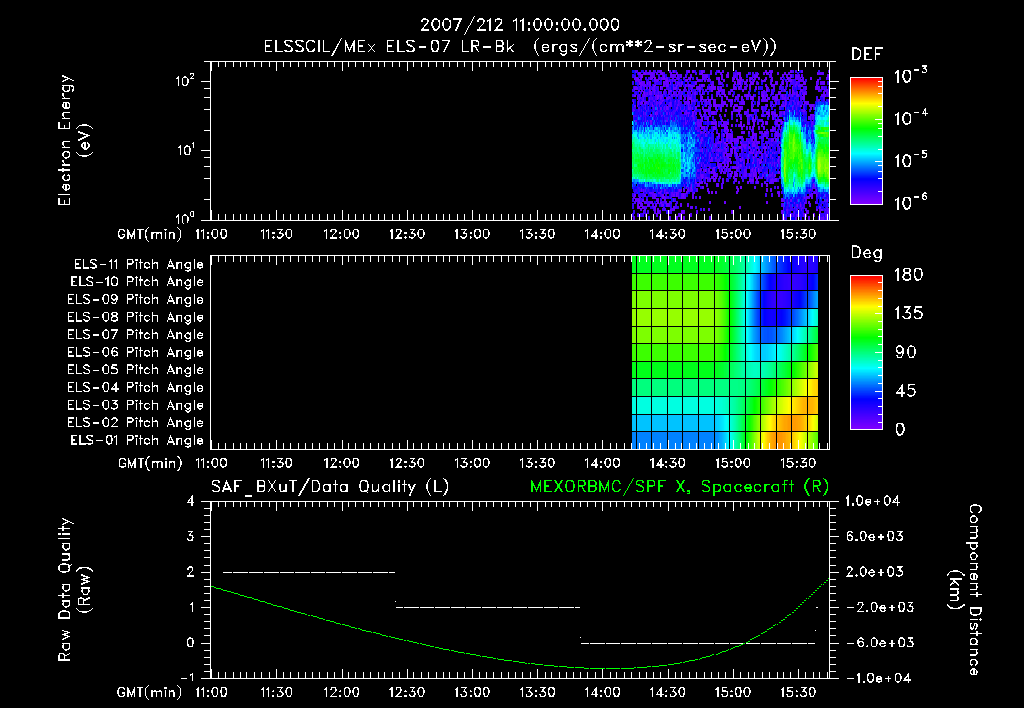Click the data quality line at level 2
The image size is (1024, 708).
click(309, 572)
